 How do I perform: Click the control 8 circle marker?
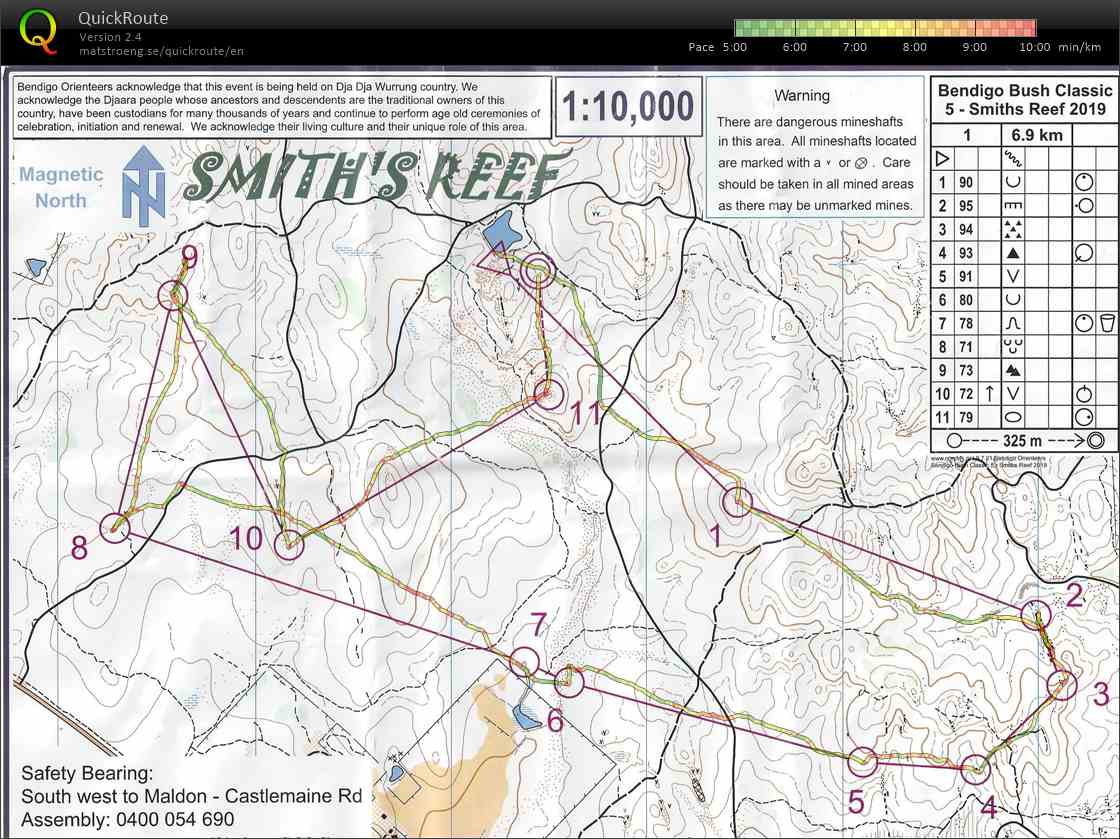point(116,528)
